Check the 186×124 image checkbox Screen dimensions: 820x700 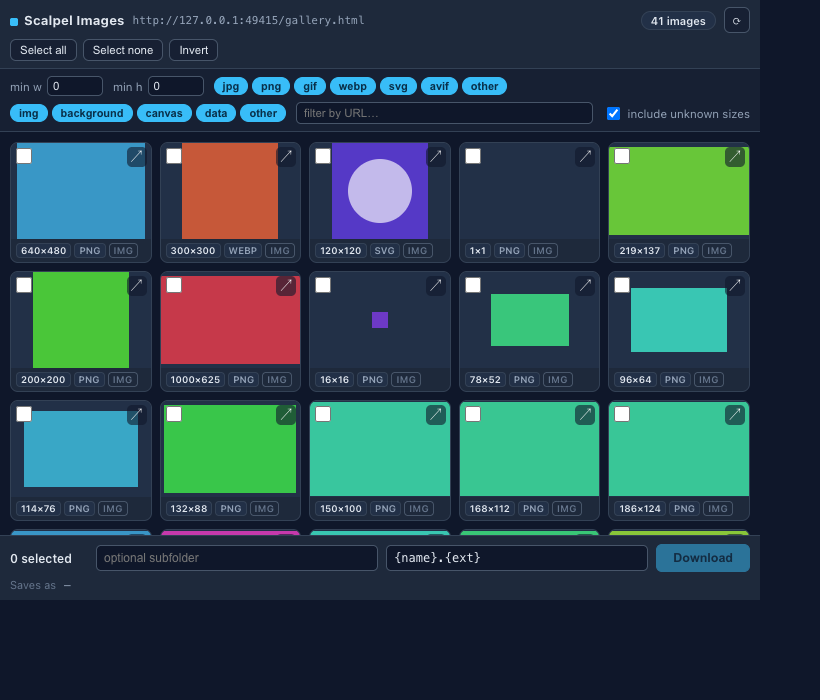click(x=622, y=414)
